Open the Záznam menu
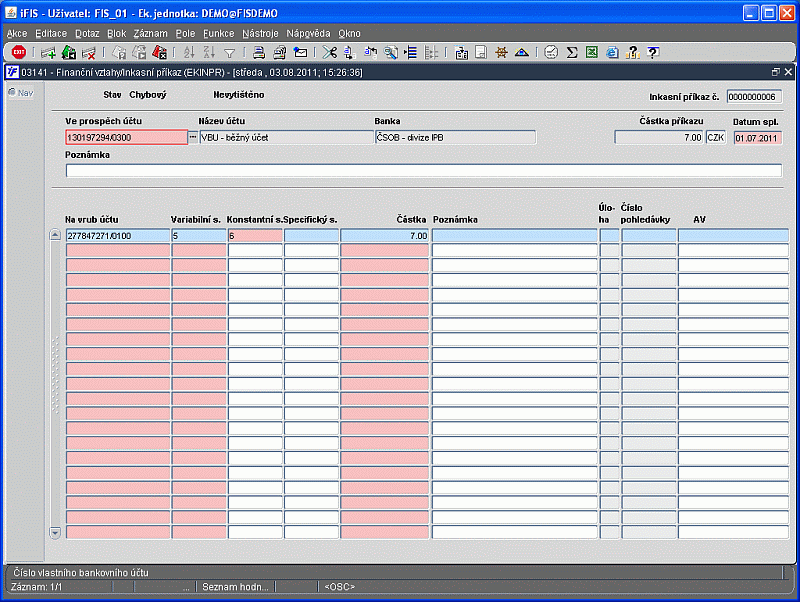 click(151, 33)
